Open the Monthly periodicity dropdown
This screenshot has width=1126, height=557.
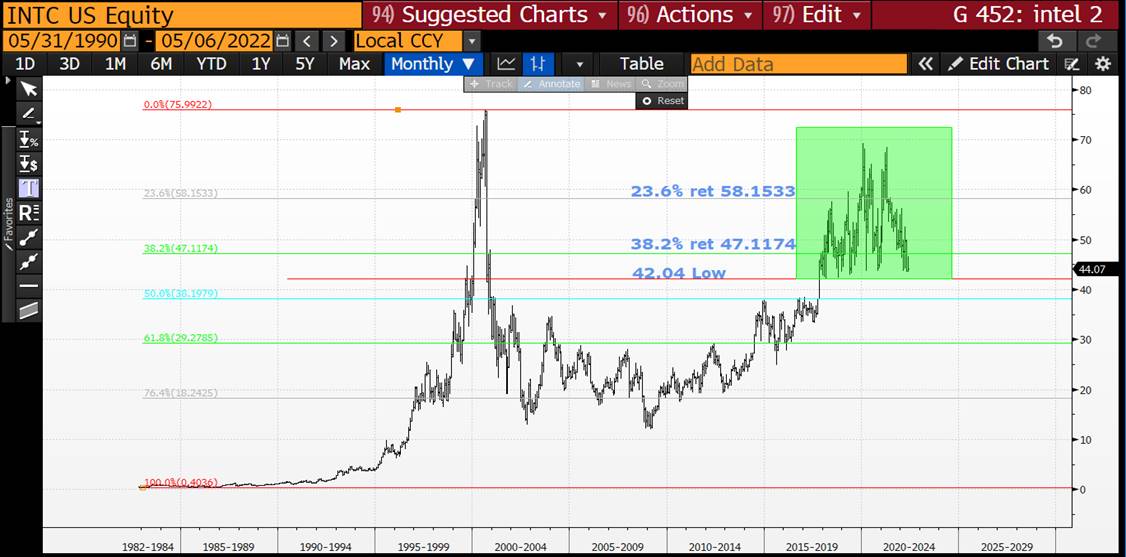[x=433, y=64]
